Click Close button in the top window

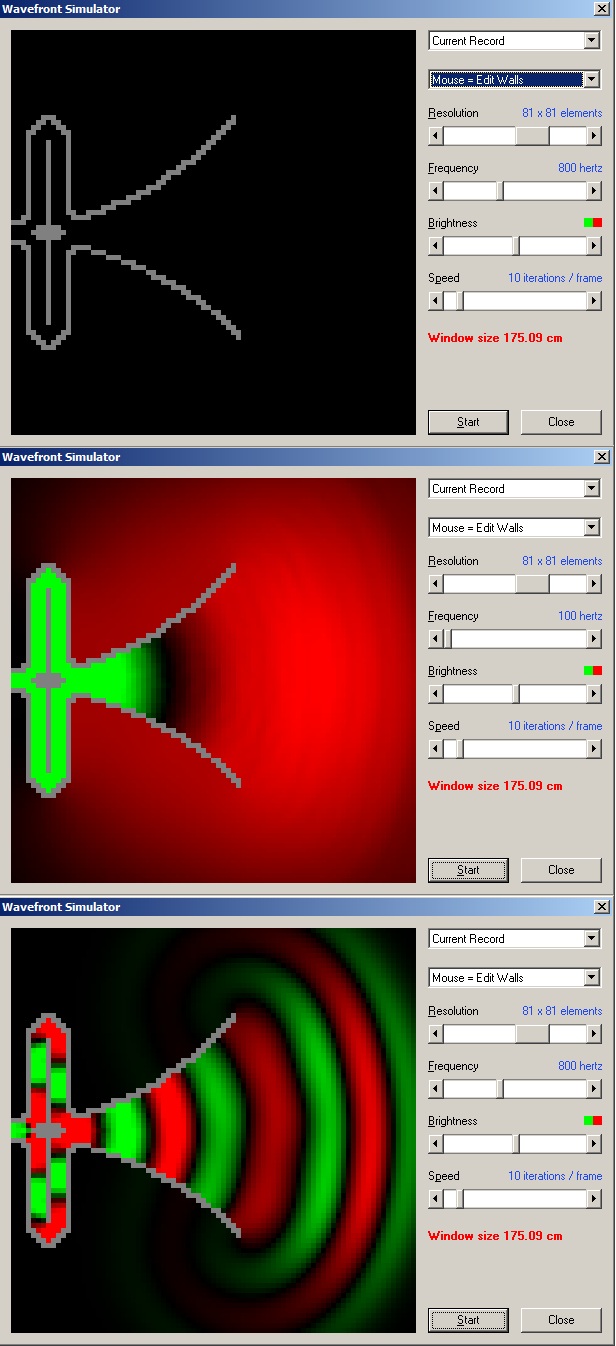click(x=561, y=422)
